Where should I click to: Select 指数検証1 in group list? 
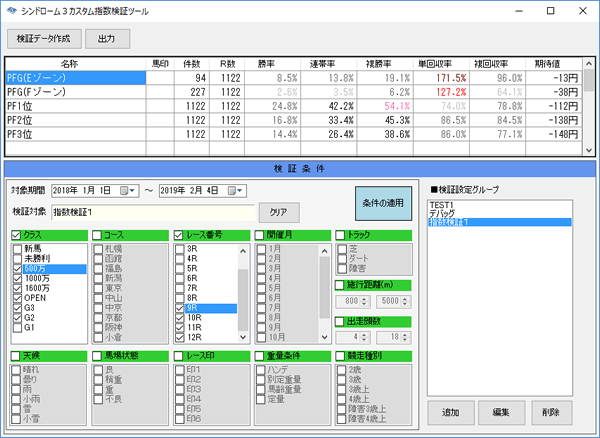point(500,222)
